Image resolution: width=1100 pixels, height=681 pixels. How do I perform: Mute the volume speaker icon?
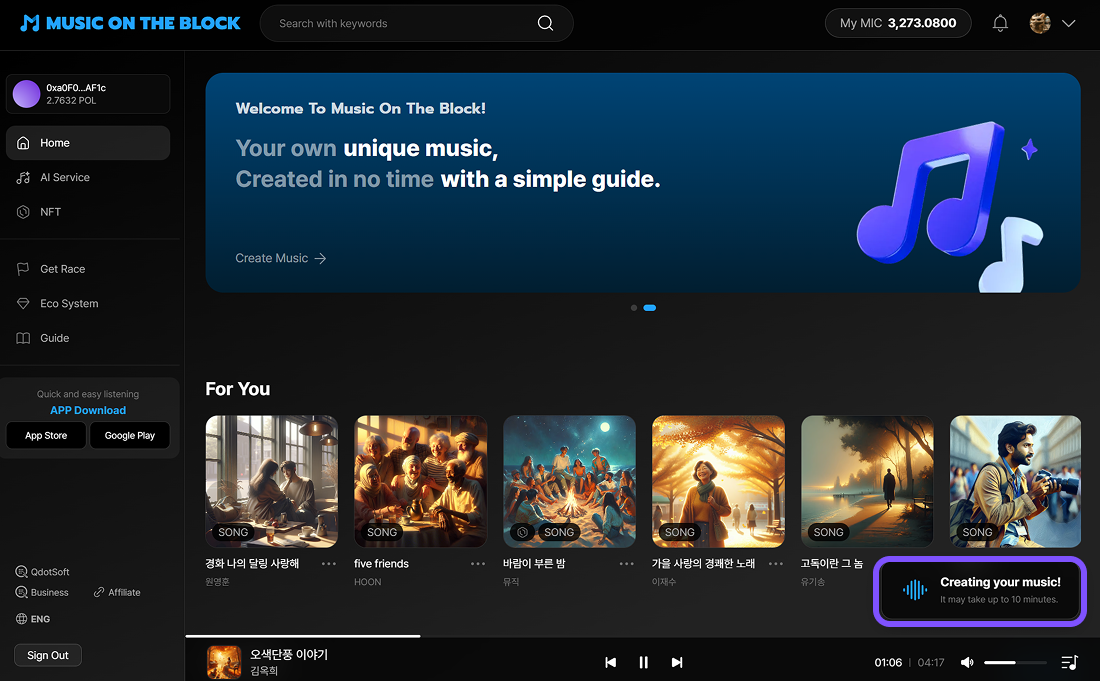(967, 662)
